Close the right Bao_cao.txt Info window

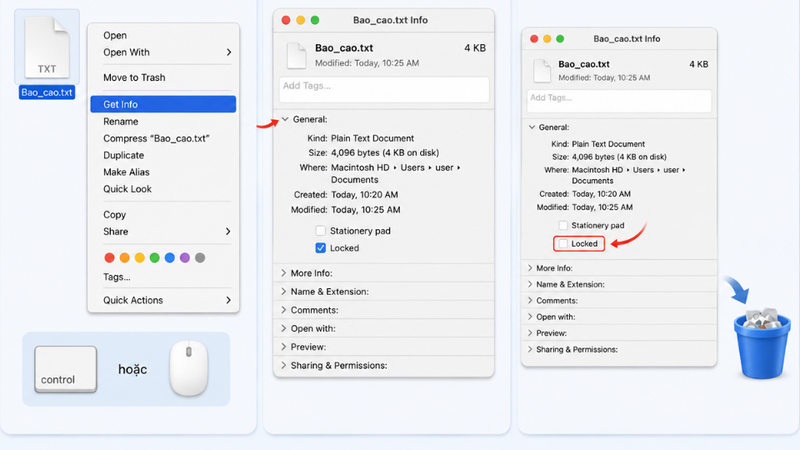pyautogui.click(x=534, y=39)
